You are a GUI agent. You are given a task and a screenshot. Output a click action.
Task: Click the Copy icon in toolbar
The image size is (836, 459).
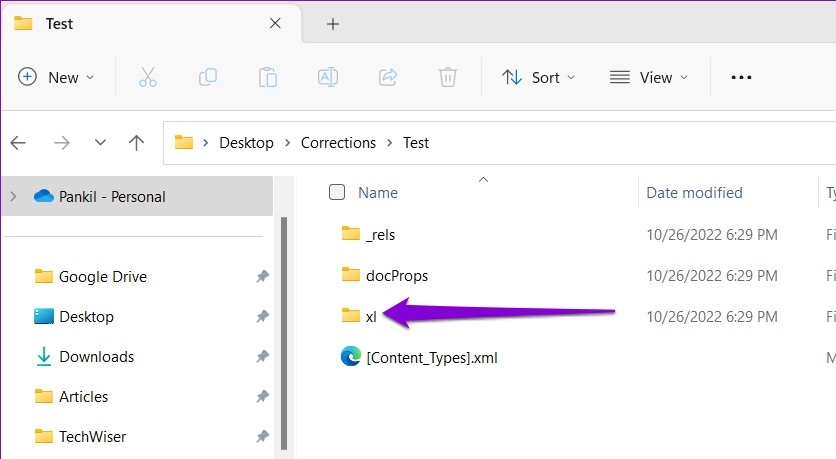[207, 77]
